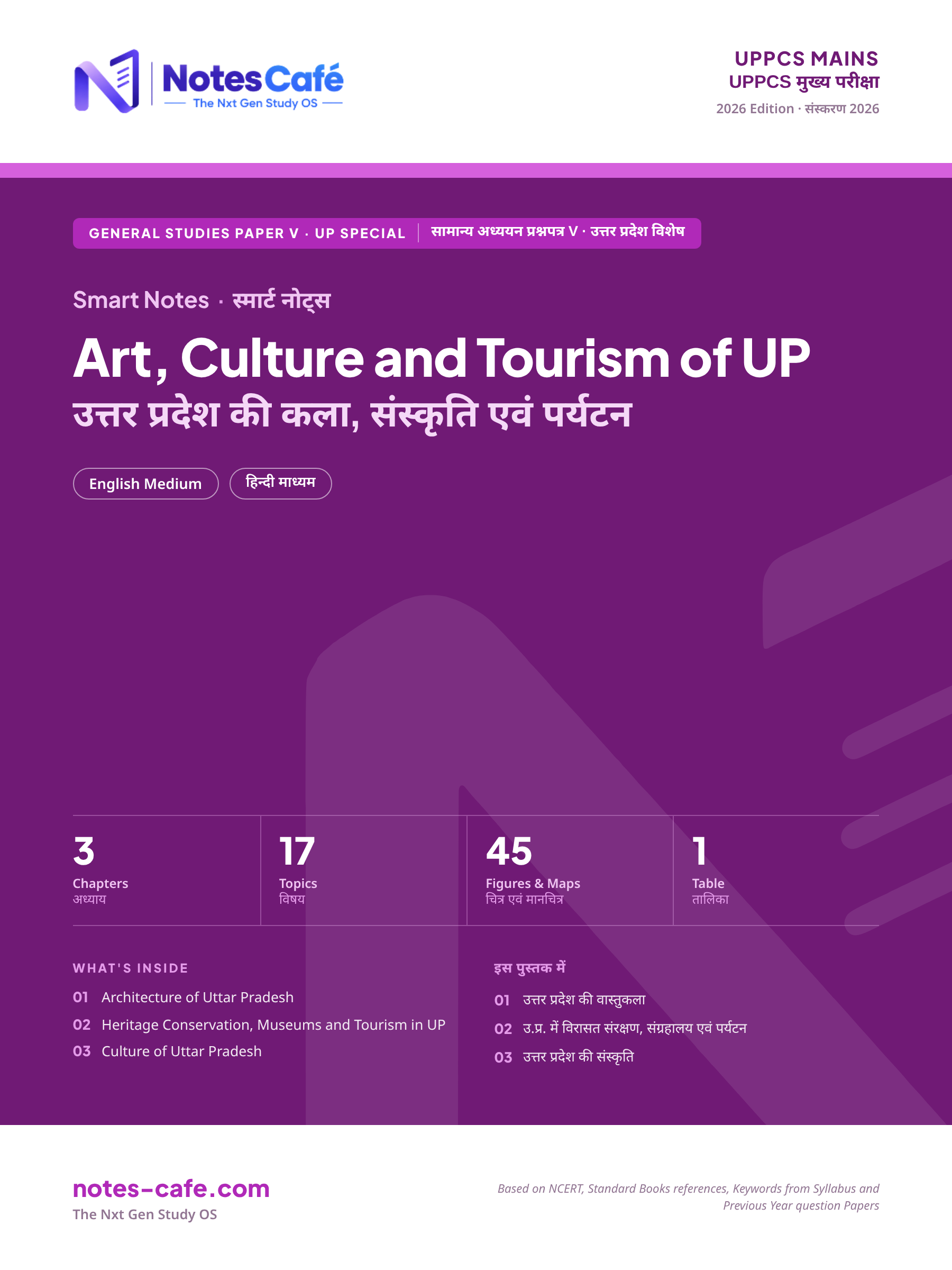Click the 'Table' stat label
This screenshot has height=1270, width=952.
point(708,884)
